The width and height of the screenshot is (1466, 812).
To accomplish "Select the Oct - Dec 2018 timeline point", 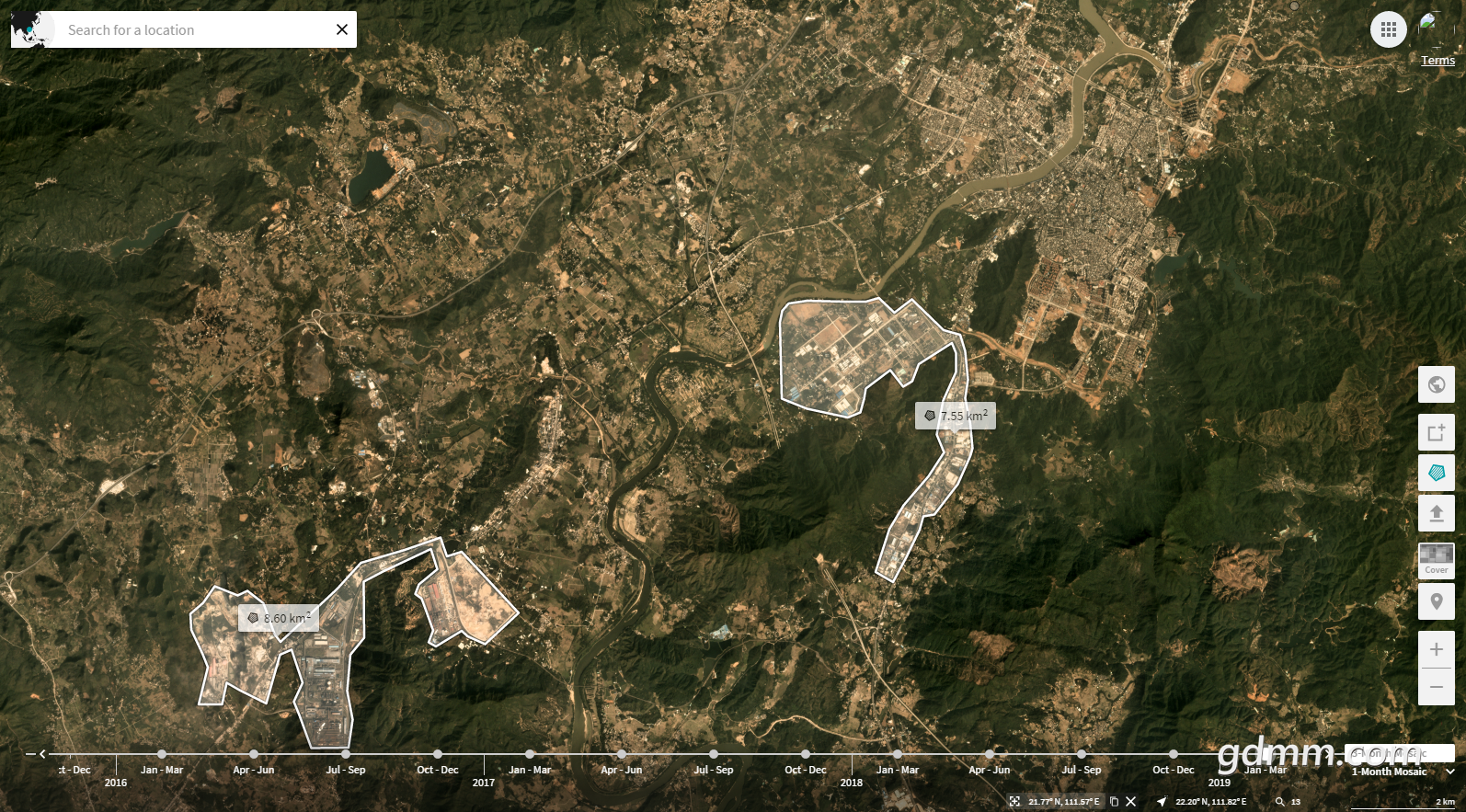I will pos(1174,754).
